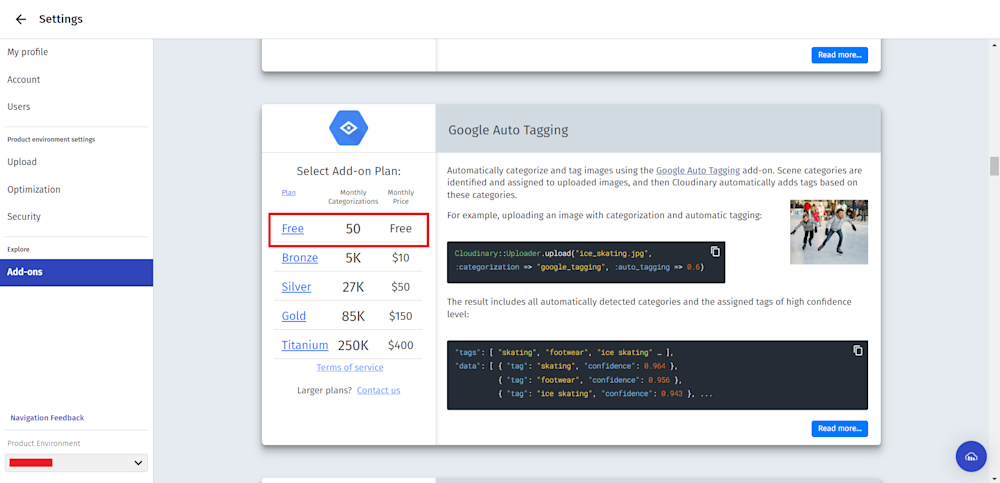Screen dimensions: 1000x483
Task: Open Optimization settings
Action: (34, 189)
